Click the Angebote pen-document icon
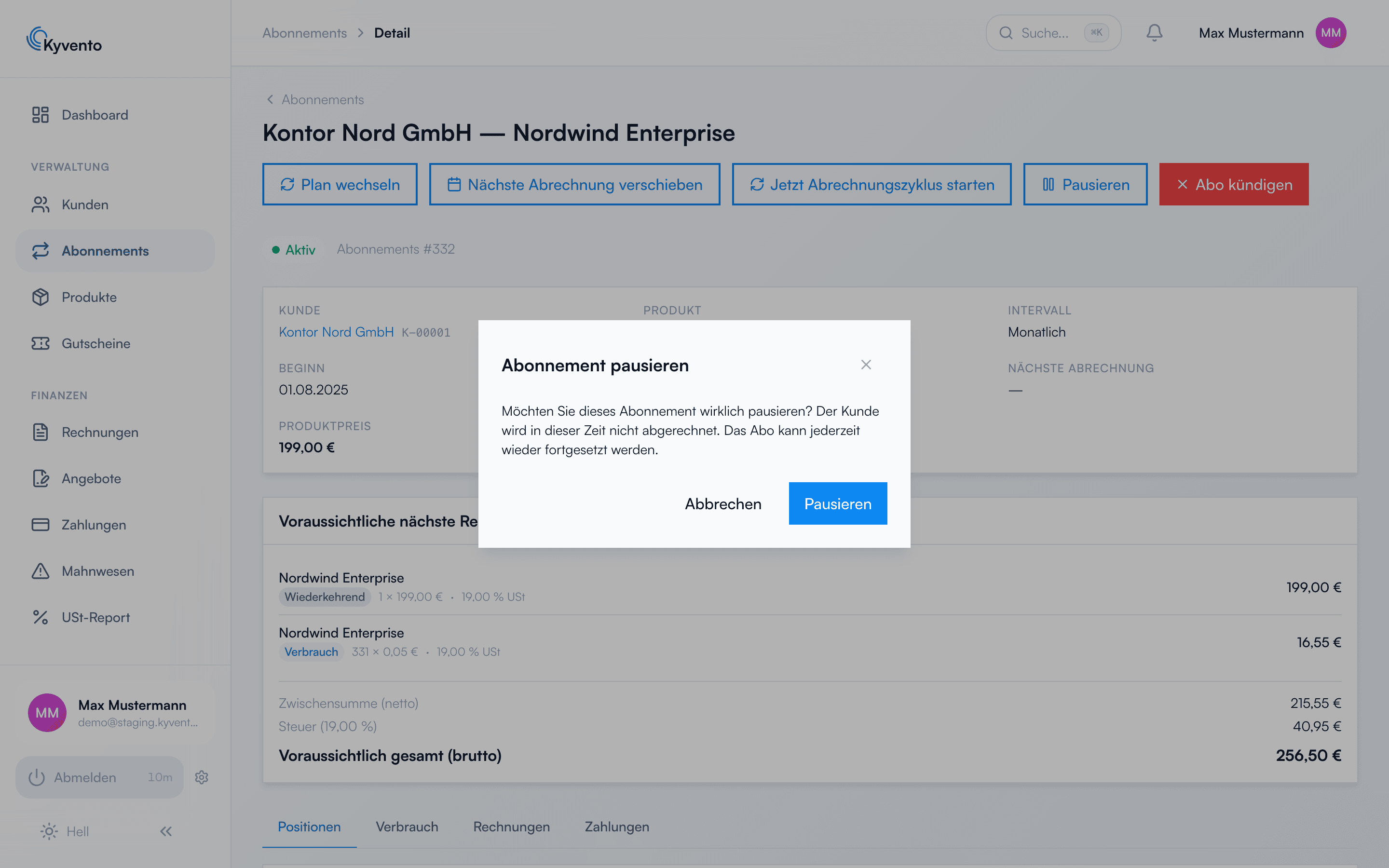Screen dimensions: 1389x868 click(x=40, y=479)
